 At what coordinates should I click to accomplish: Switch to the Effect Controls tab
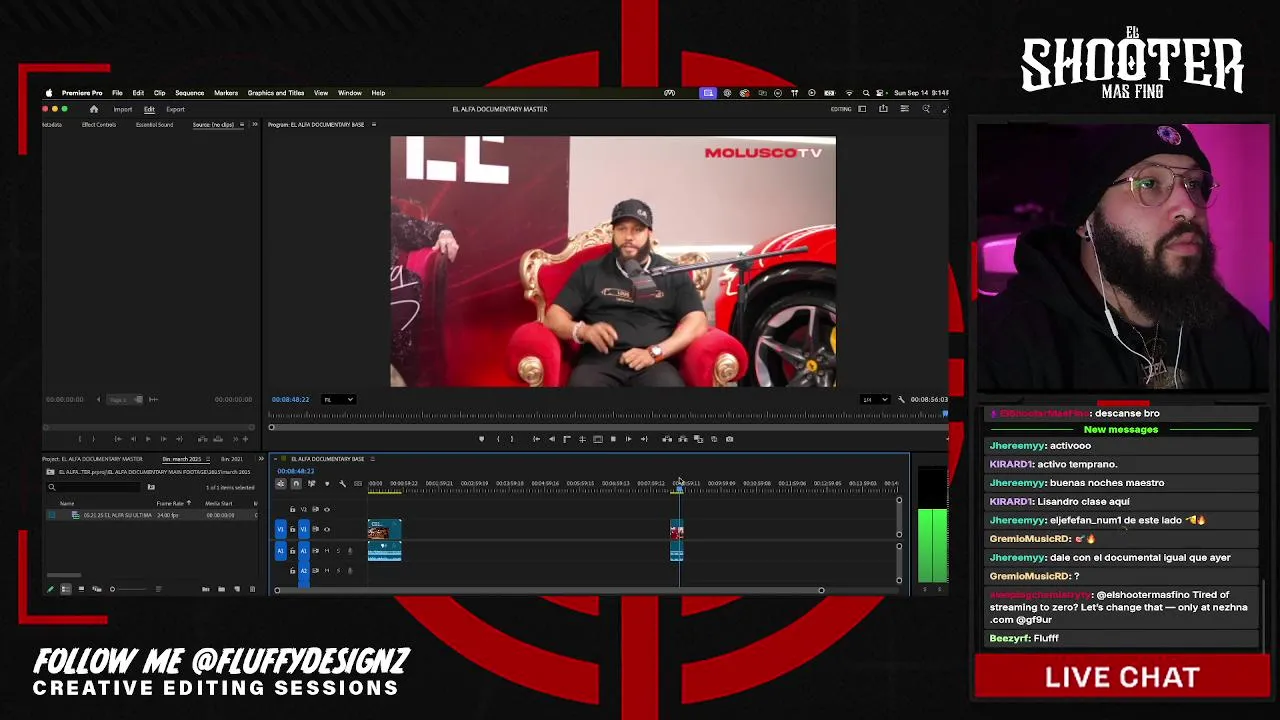[99, 125]
